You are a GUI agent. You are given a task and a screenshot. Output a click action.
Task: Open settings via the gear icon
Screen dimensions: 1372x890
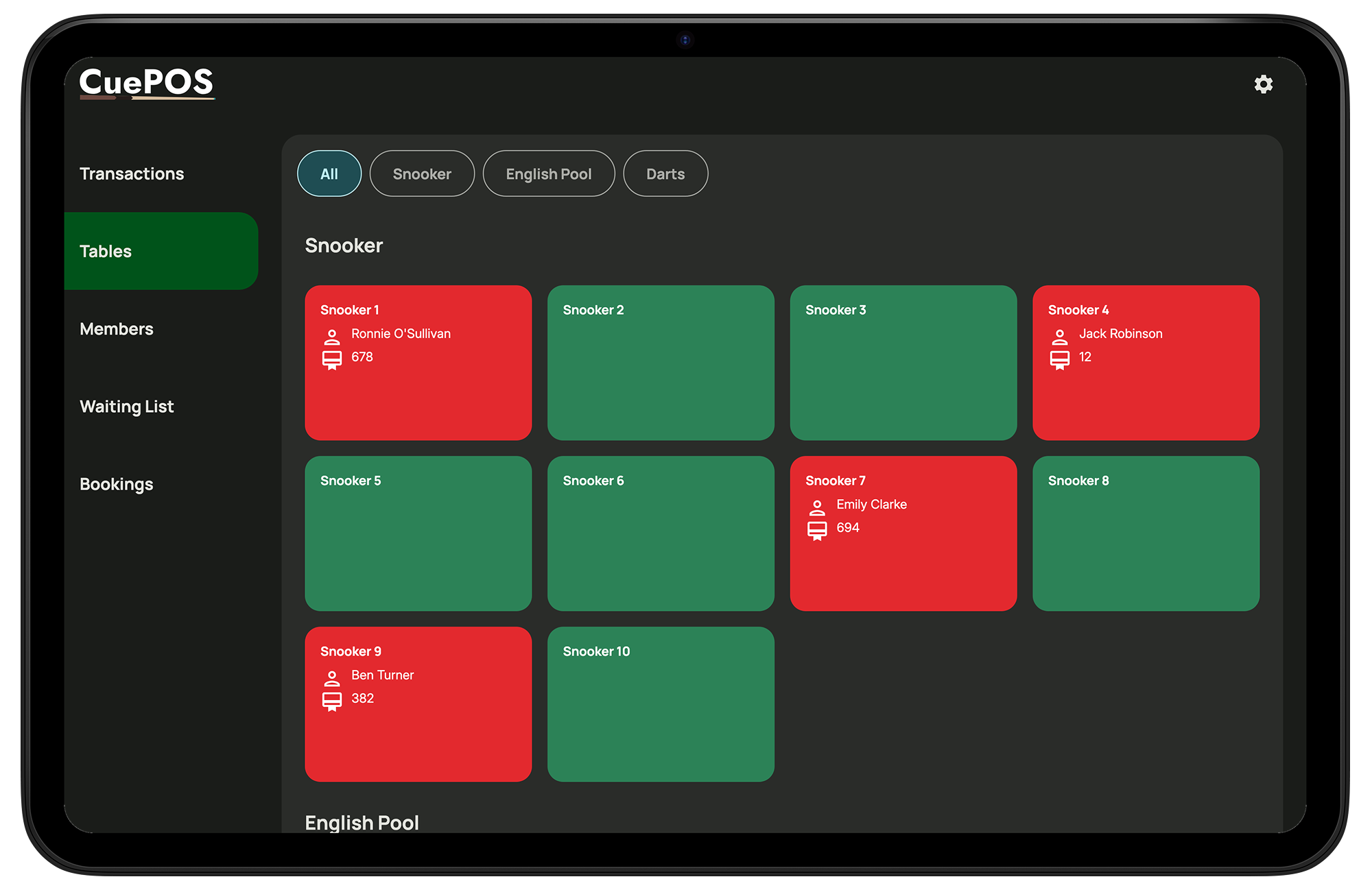(1263, 84)
